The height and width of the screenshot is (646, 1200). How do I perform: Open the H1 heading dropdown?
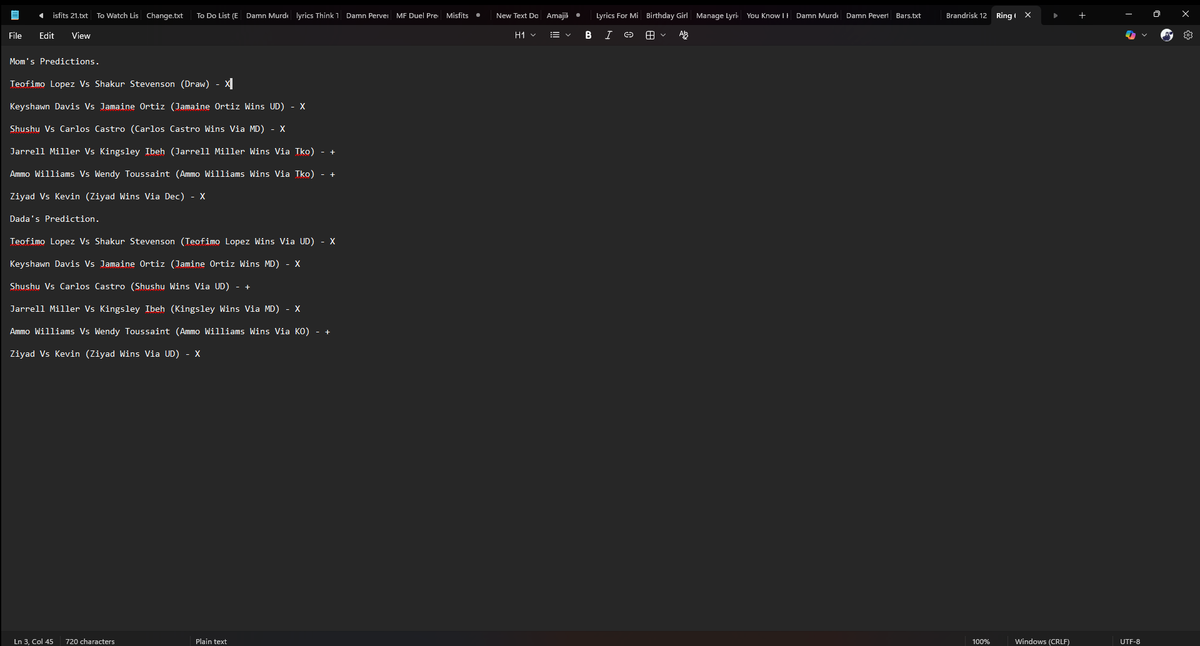525,35
